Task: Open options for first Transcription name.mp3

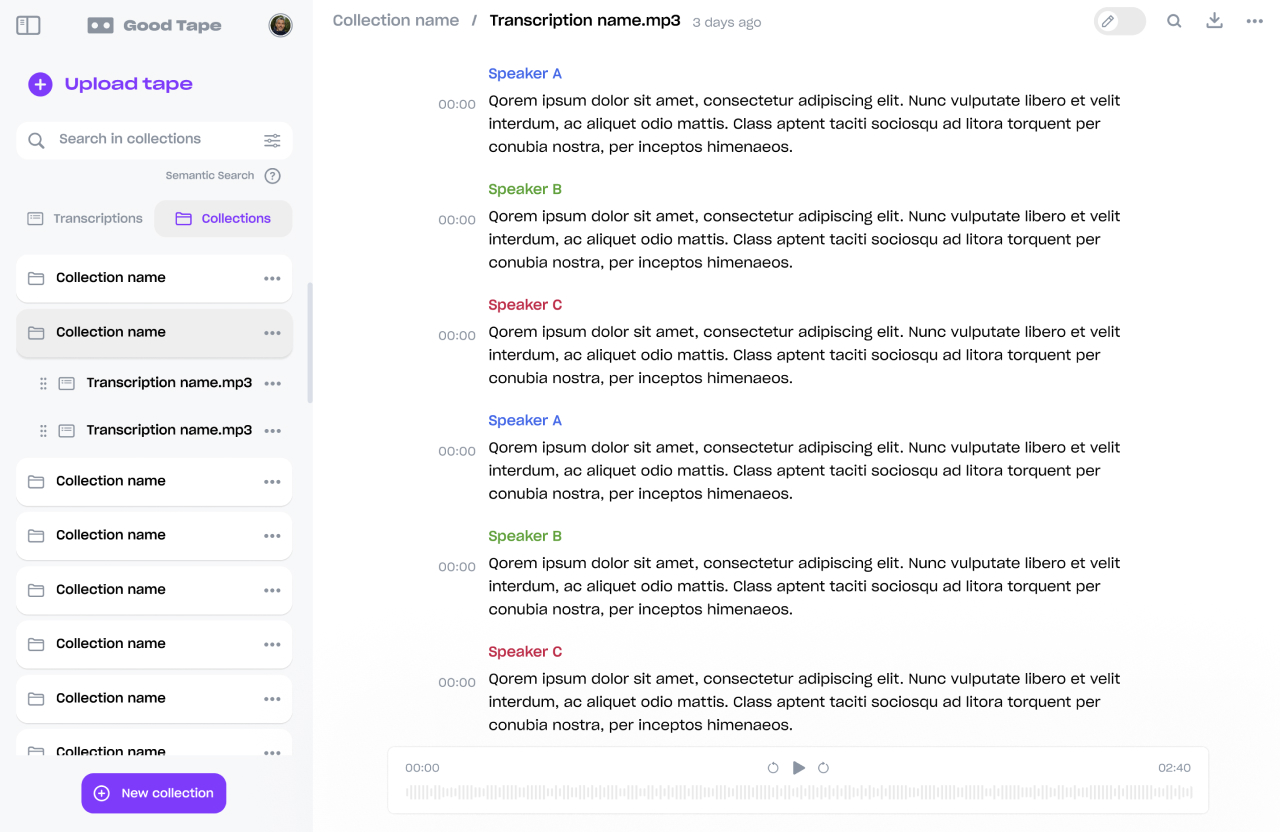Action: pyautogui.click(x=272, y=383)
